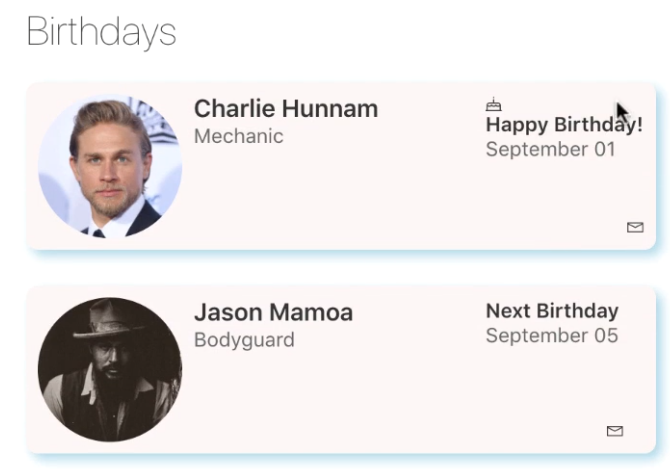Click the envelope icon on Jason Mamoa's card

(x=614, y=431)
